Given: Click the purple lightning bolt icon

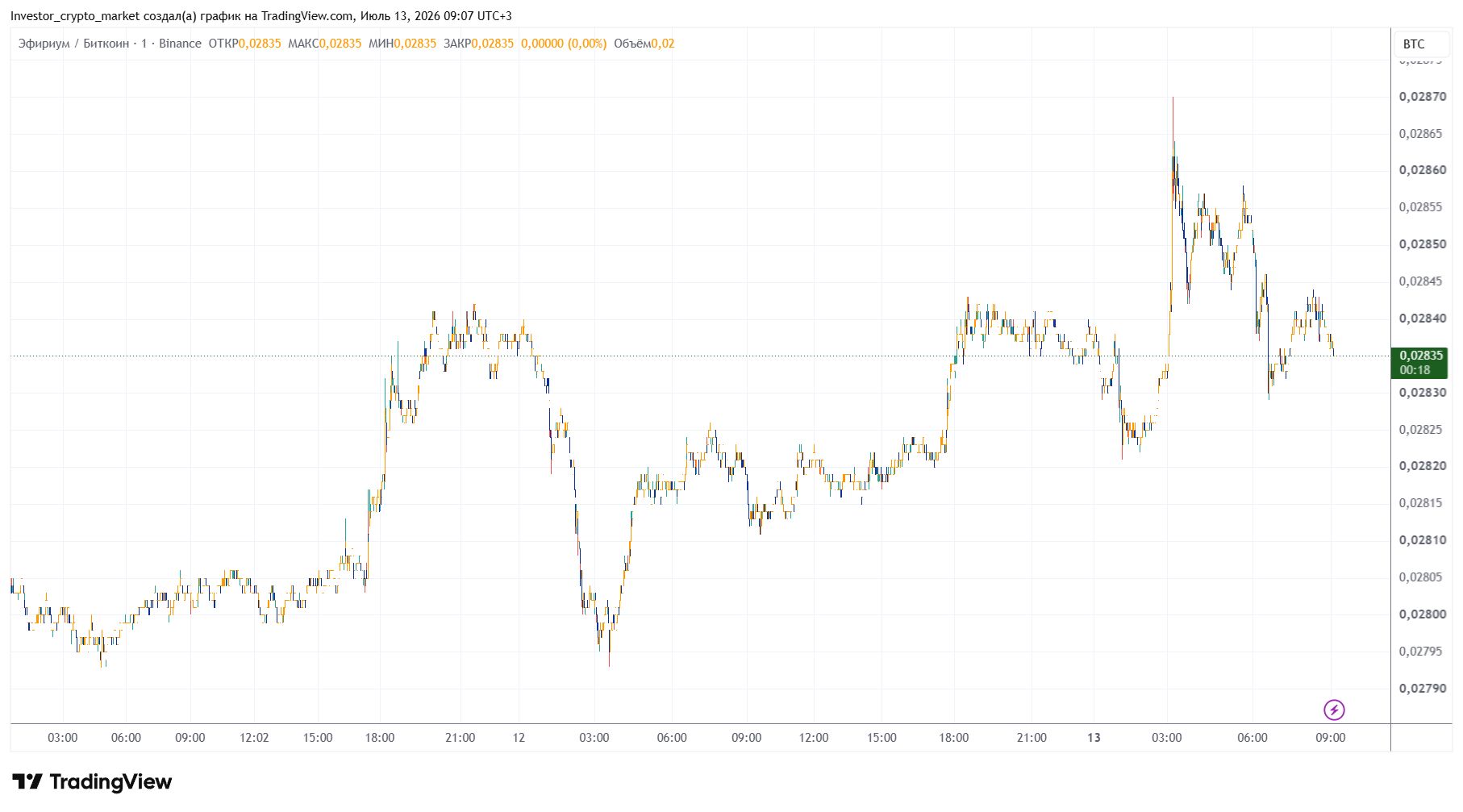Looking at the screenshot, I should pos(1334,710).
